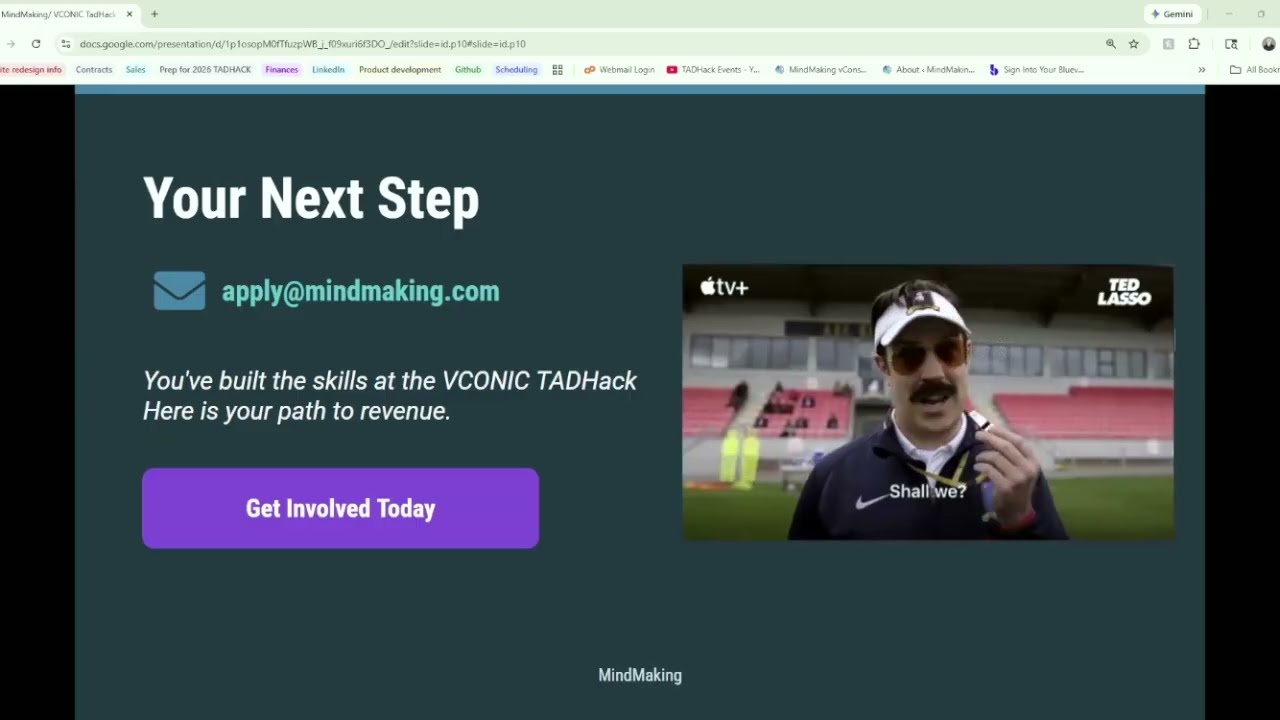
Task: Open the Github bookmark folder
Action: 468,70
